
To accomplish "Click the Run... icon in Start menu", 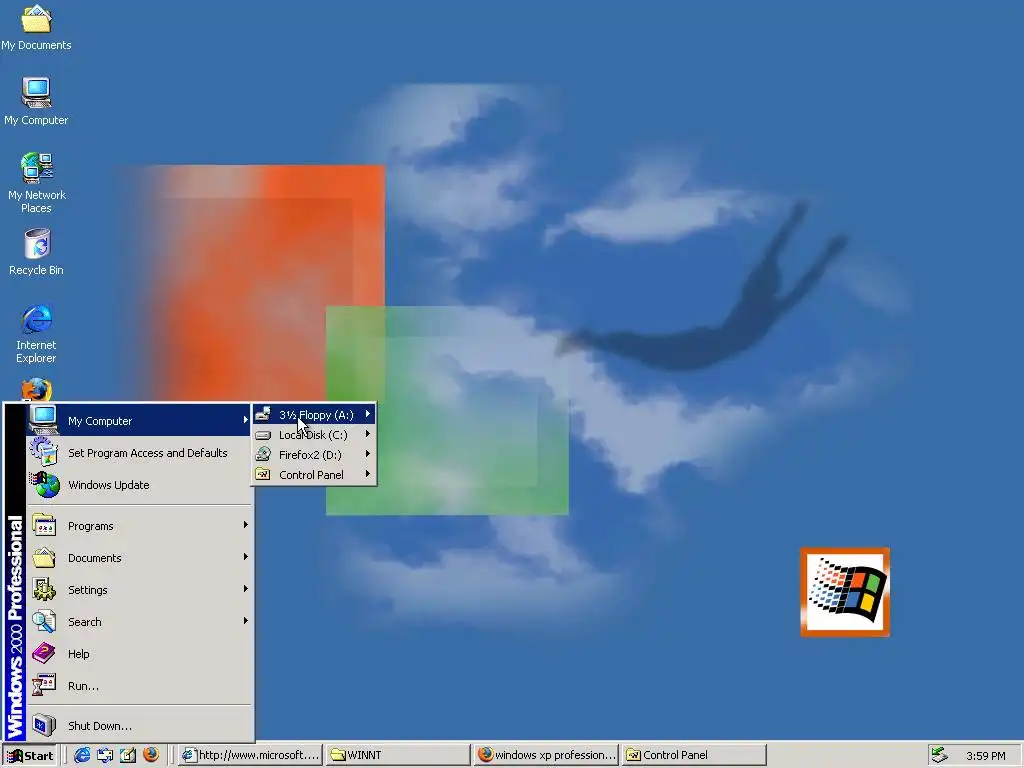I will click(44, 685).
